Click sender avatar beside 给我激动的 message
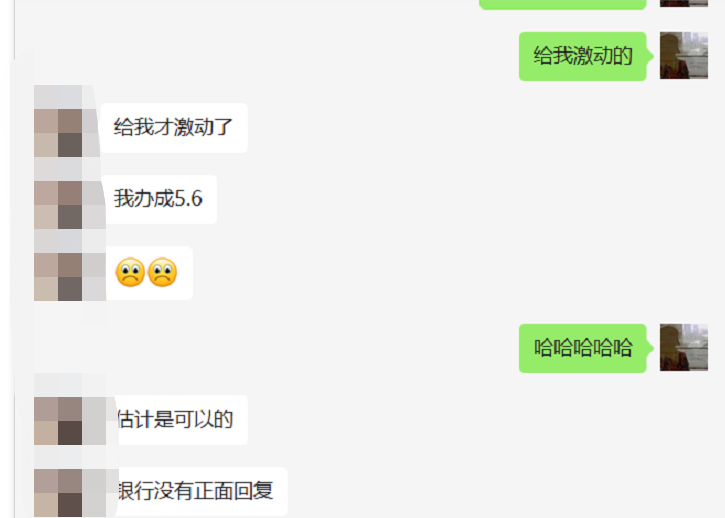 click(x=683, y=56)
